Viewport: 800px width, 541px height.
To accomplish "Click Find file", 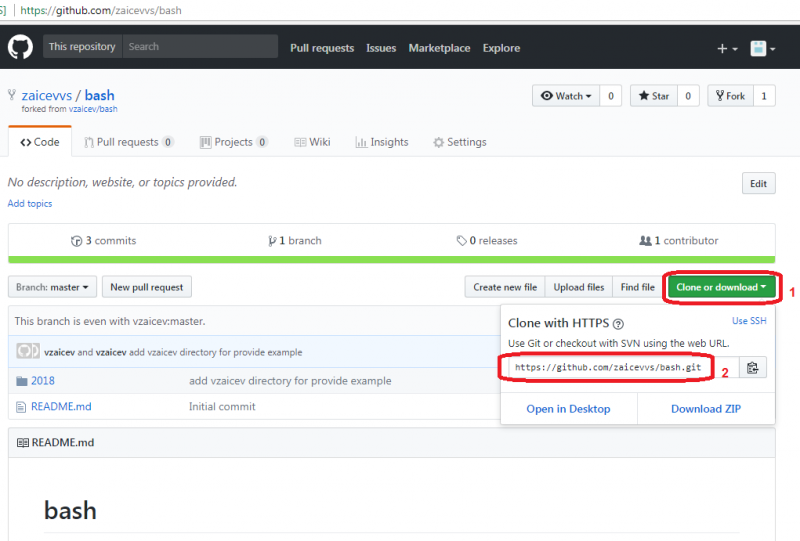I will point(638,287).
